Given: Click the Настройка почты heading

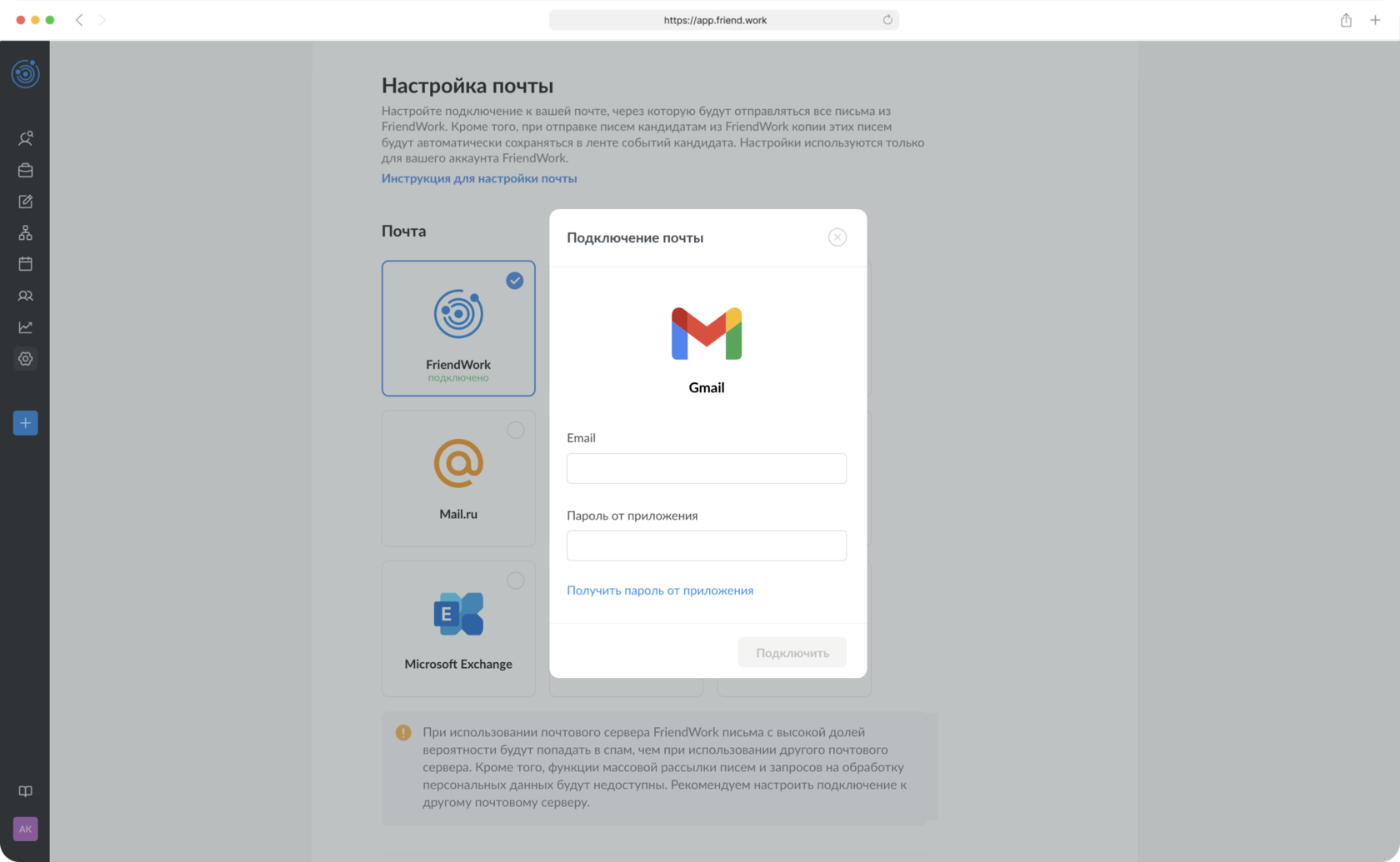Looking at the screenshot, I should click(467, 86).
